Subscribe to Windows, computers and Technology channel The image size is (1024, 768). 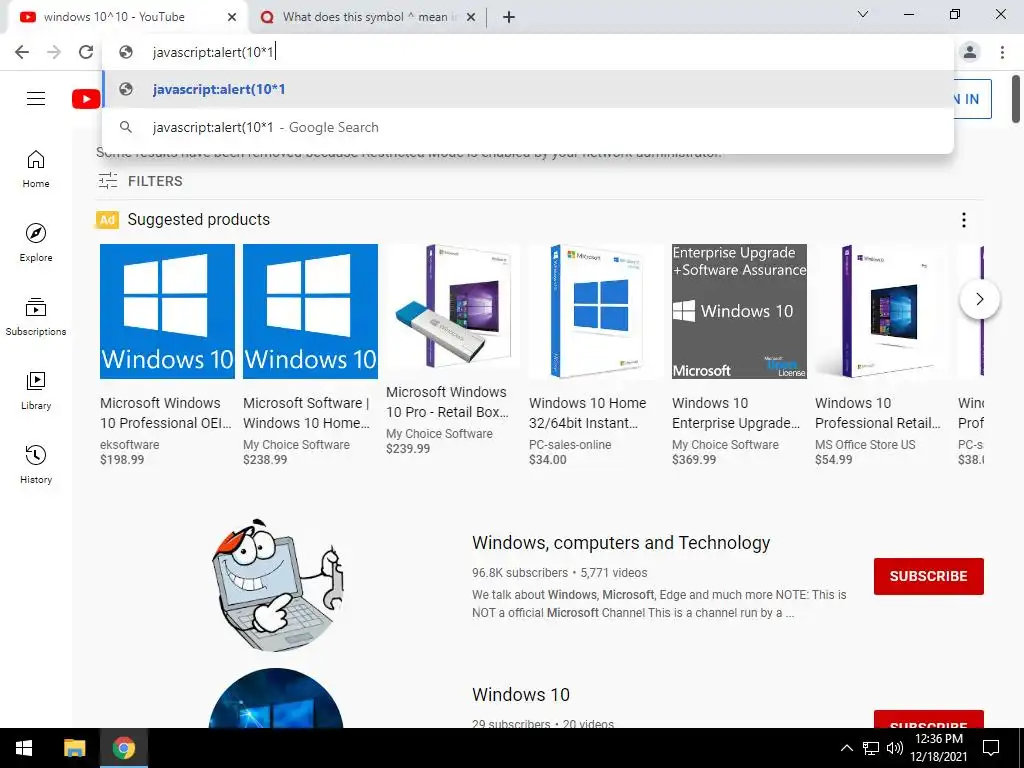coord(929,576)
